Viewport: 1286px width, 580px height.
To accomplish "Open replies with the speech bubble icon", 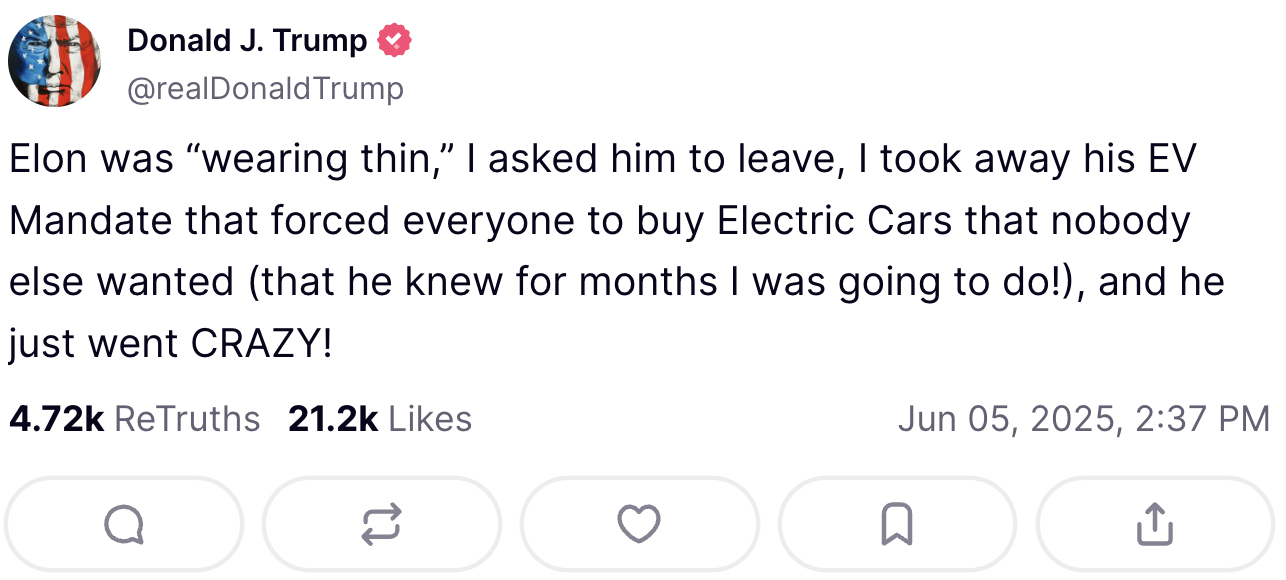I will coord(124,524).
